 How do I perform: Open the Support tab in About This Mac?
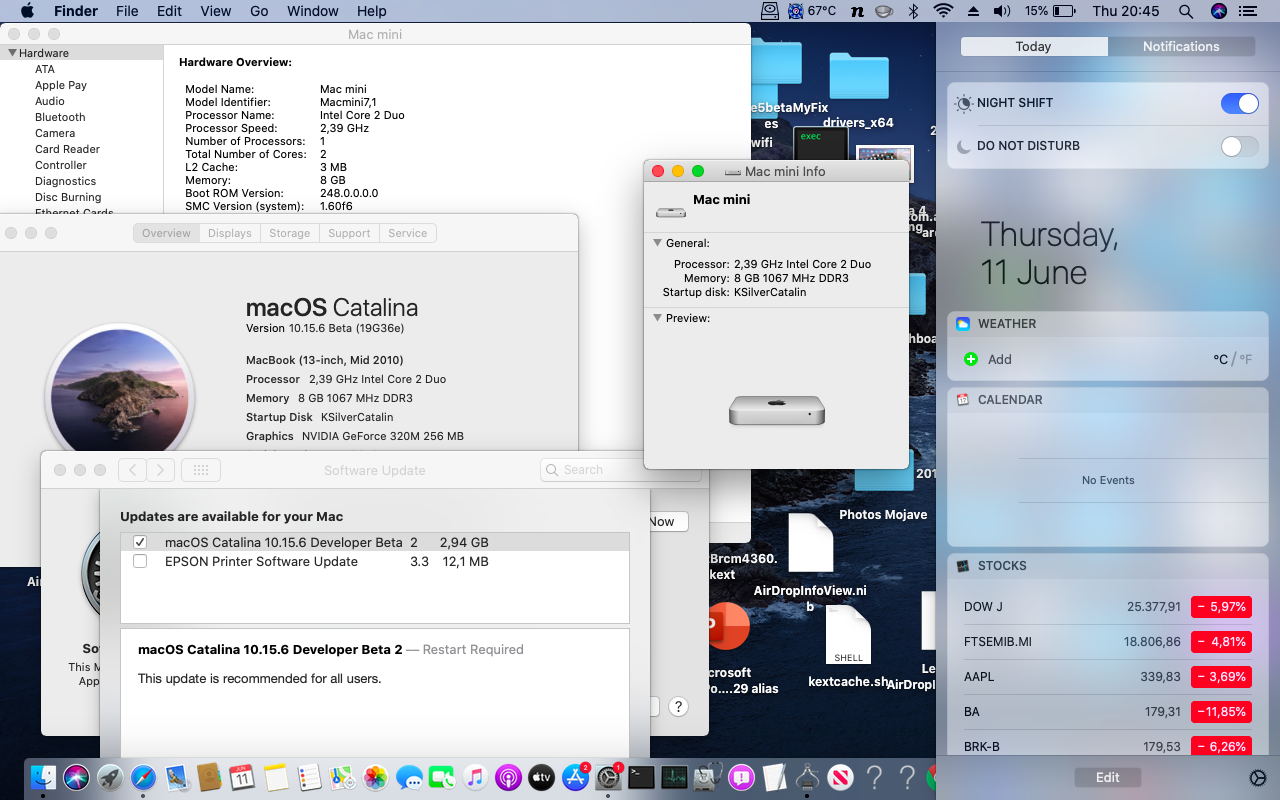click(x=349, y=233)
